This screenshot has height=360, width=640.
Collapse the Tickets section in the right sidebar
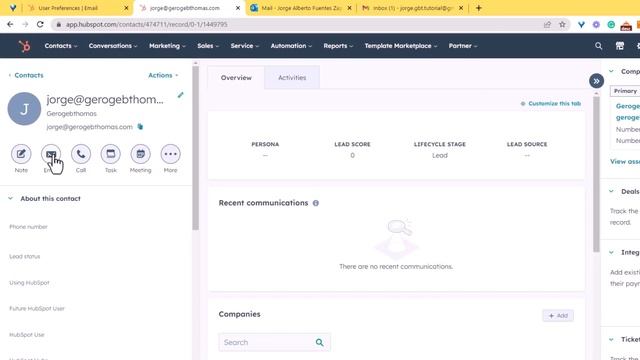coord(611,339)
